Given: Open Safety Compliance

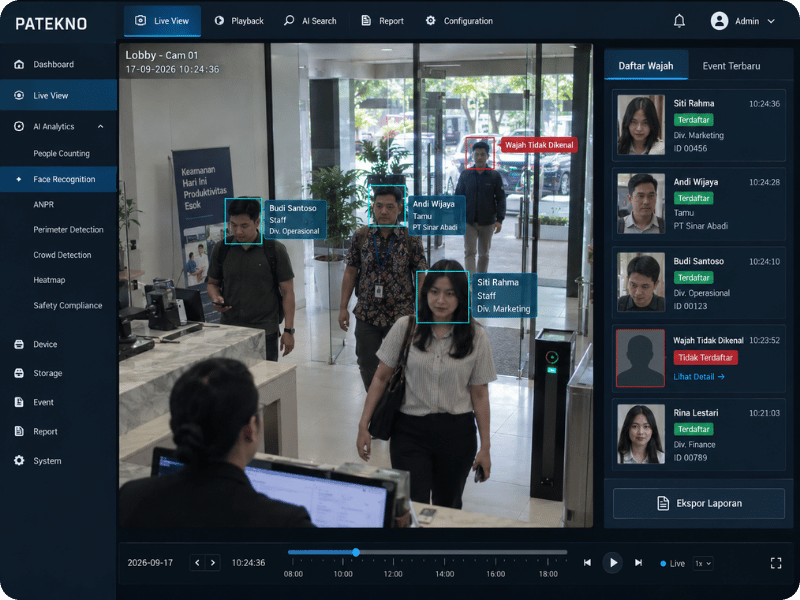Looking at the screenshot, I should point(68,305).
